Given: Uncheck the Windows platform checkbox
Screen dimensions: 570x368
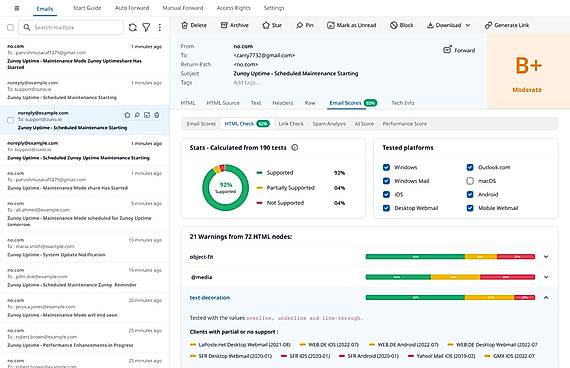Looking at the screenshot, I should click(386, 167).
